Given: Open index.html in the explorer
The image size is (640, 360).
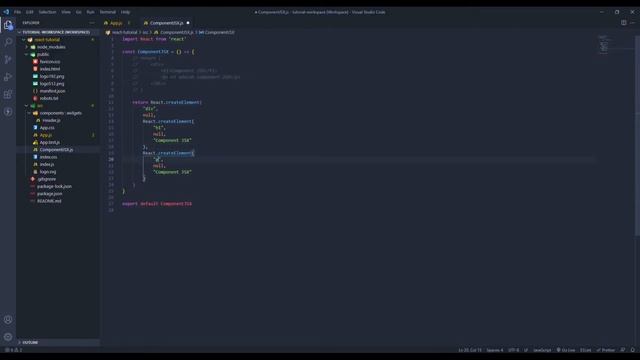Looking at the screenshot, I should point(50,69).
